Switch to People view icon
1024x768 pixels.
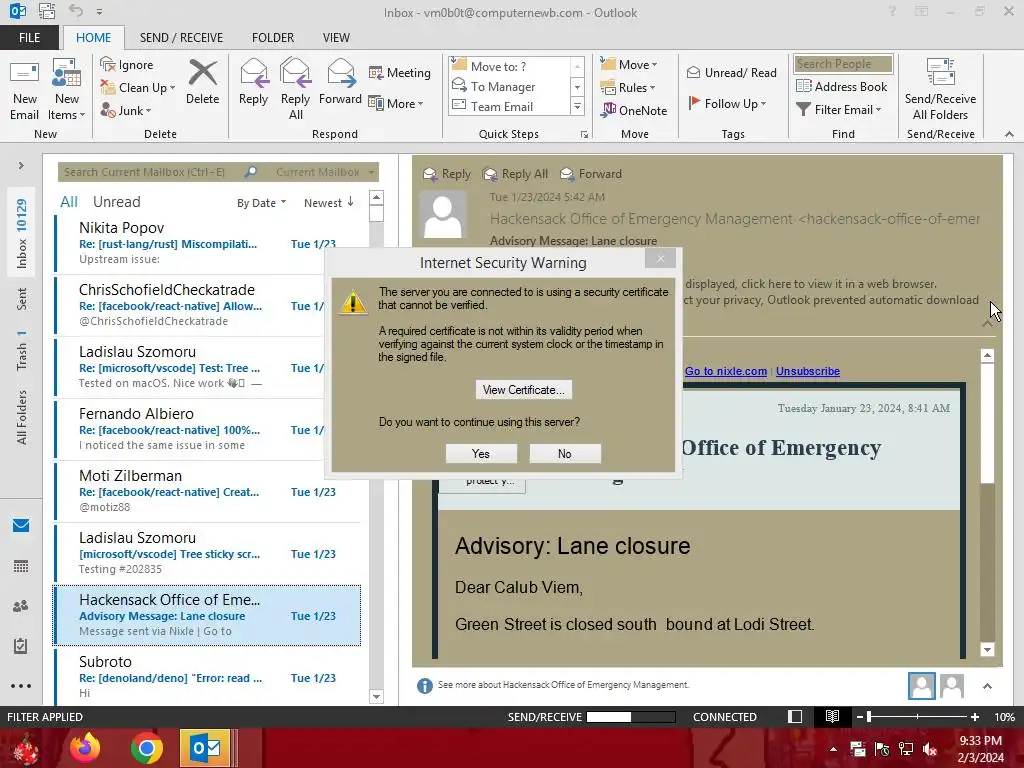click(21, 606)
